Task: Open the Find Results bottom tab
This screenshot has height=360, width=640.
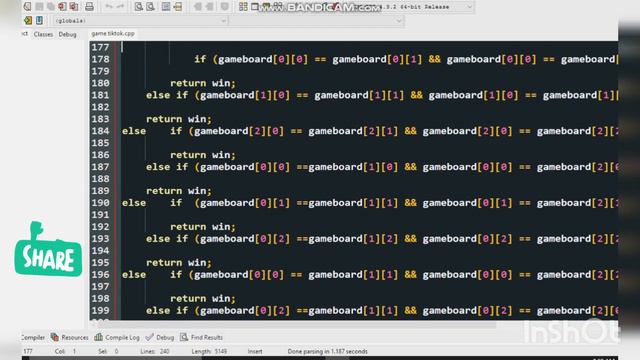Action: (x=201, y=337)
